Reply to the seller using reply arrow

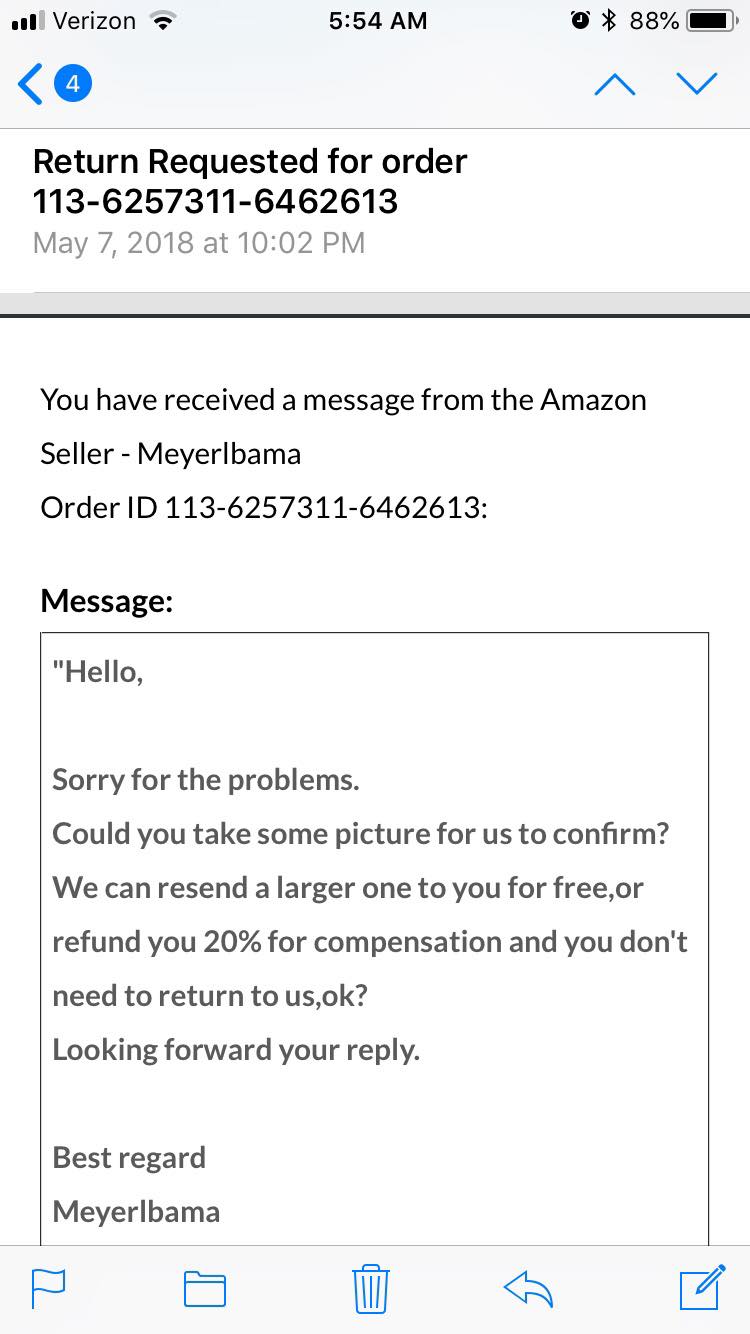(529, 1288)
